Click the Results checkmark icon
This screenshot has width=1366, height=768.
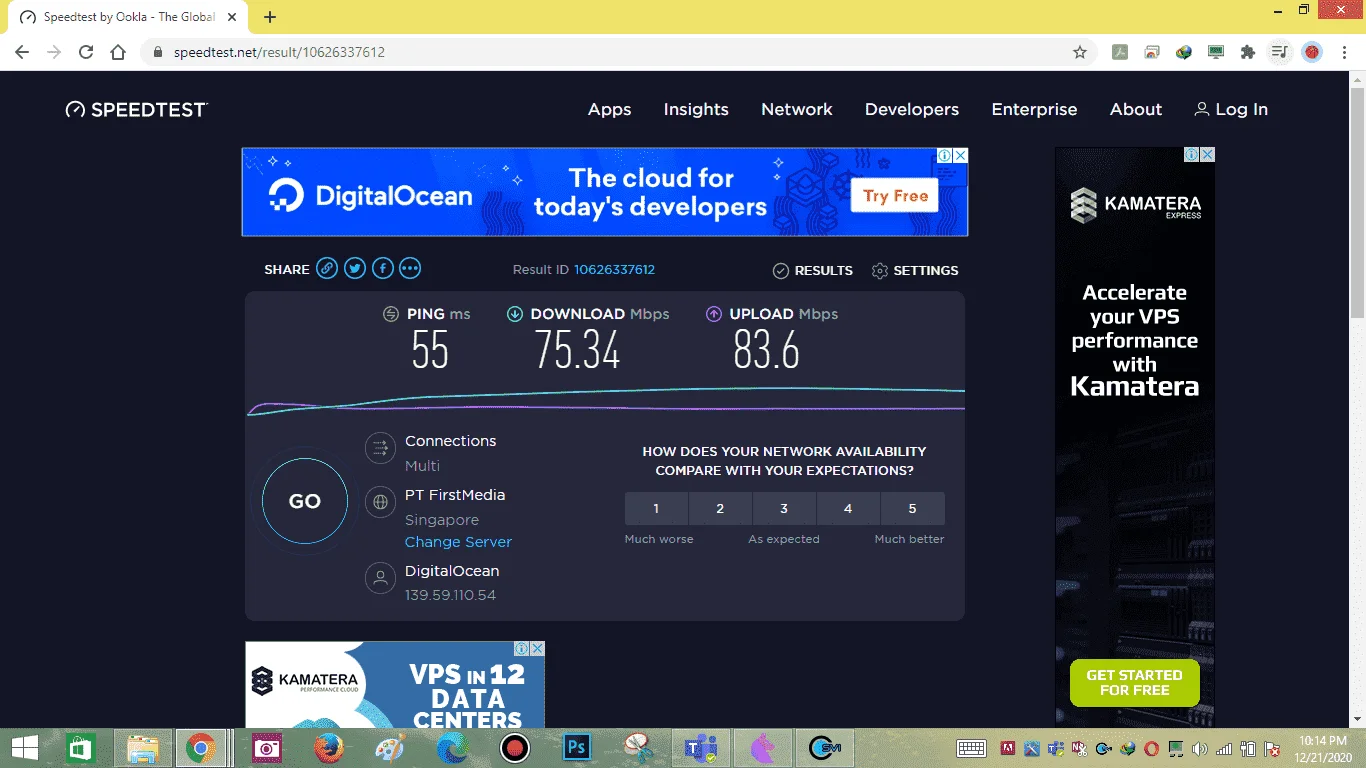pyautogui.click(x=781, y=271)
